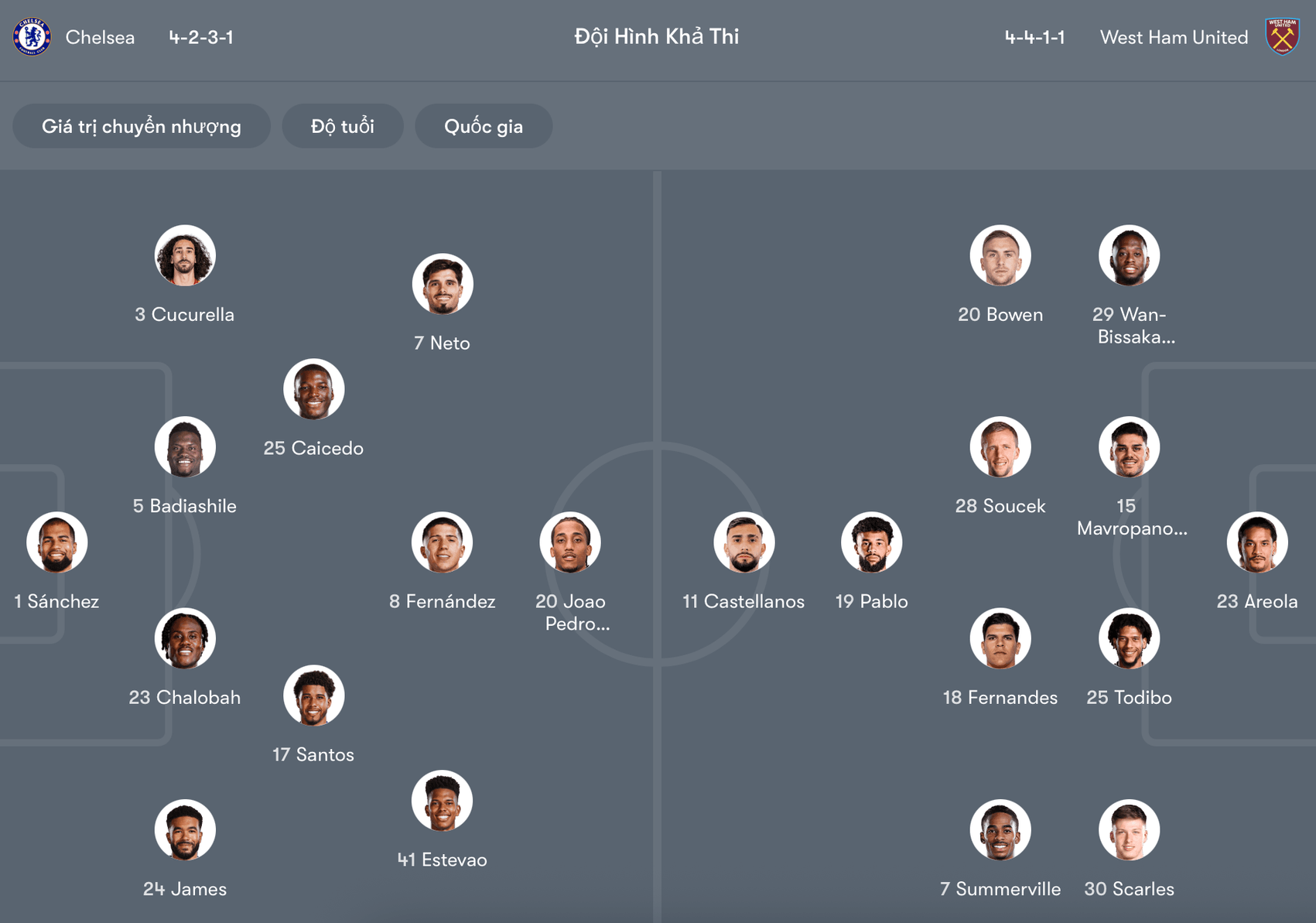Select Estevao's player thumbnail

443,801
